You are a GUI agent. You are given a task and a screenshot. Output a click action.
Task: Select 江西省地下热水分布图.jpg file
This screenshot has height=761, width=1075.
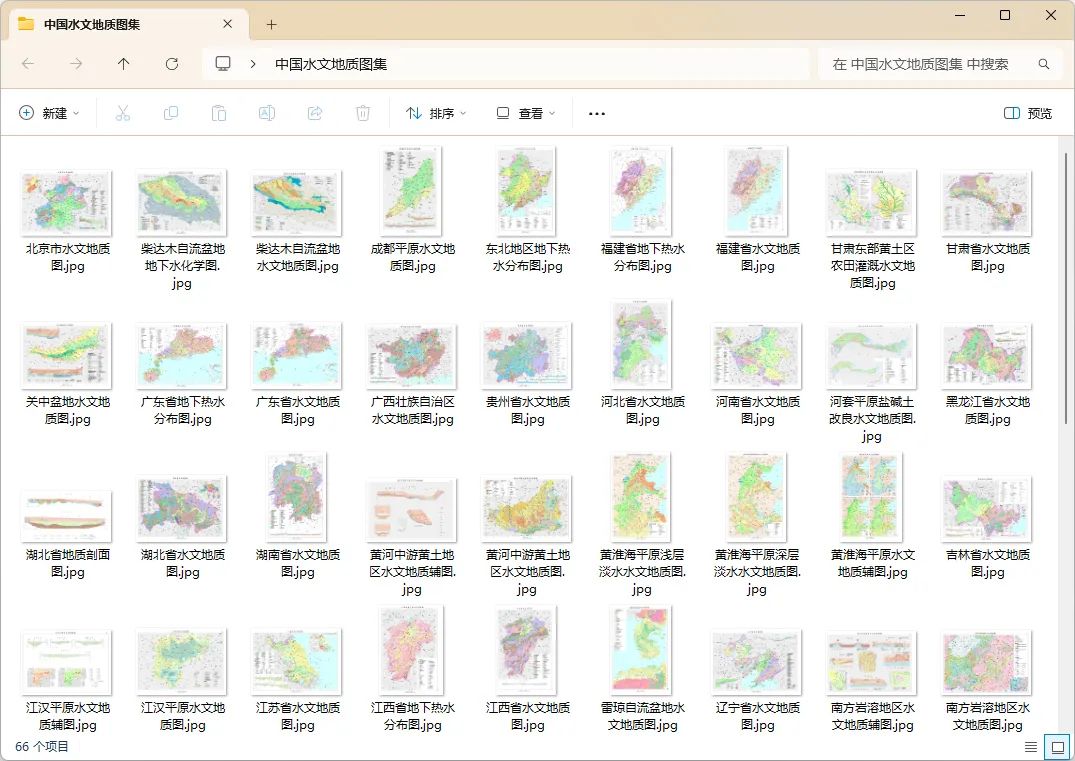coord(413,668)
